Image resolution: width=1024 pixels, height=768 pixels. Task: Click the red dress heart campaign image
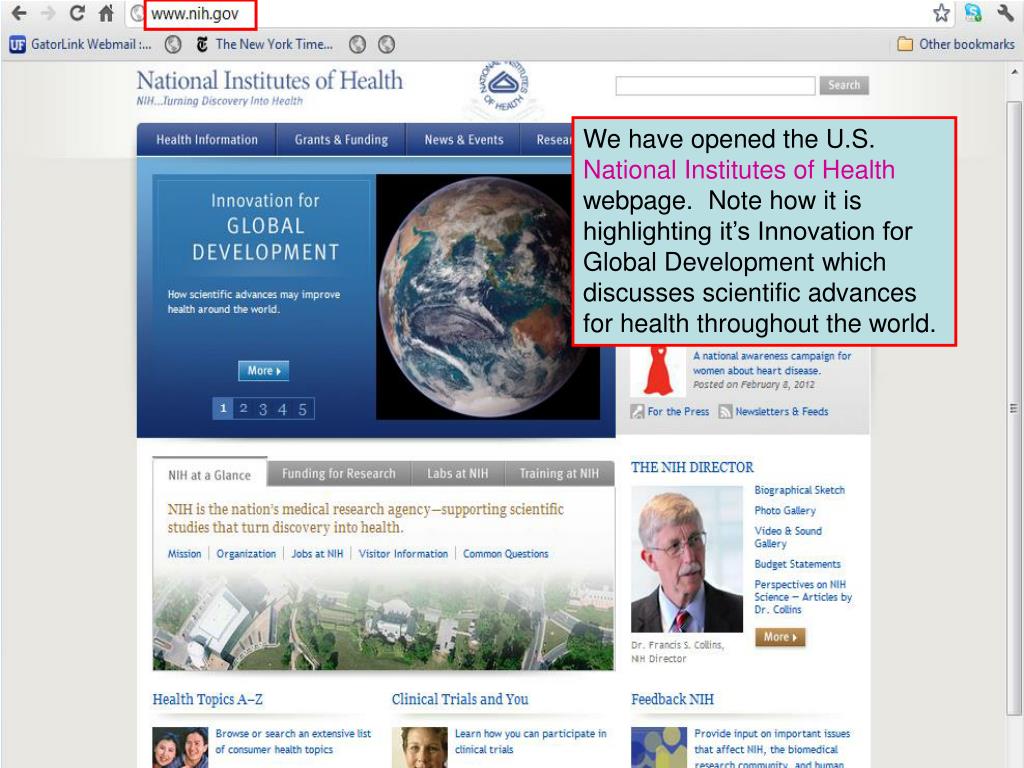658,370
